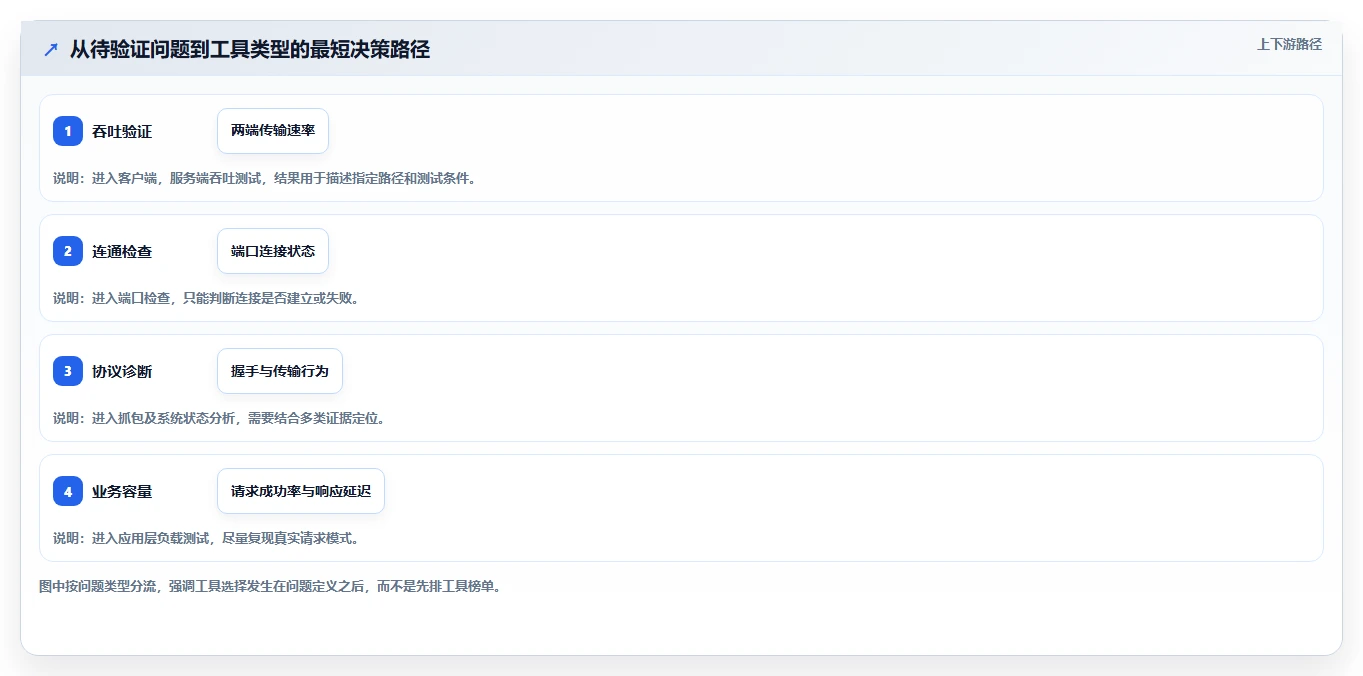Screen dimensions: 1363x676
Task: Click the footer note starting 图中按问题类型分流
Action: (x=271, y=586)
